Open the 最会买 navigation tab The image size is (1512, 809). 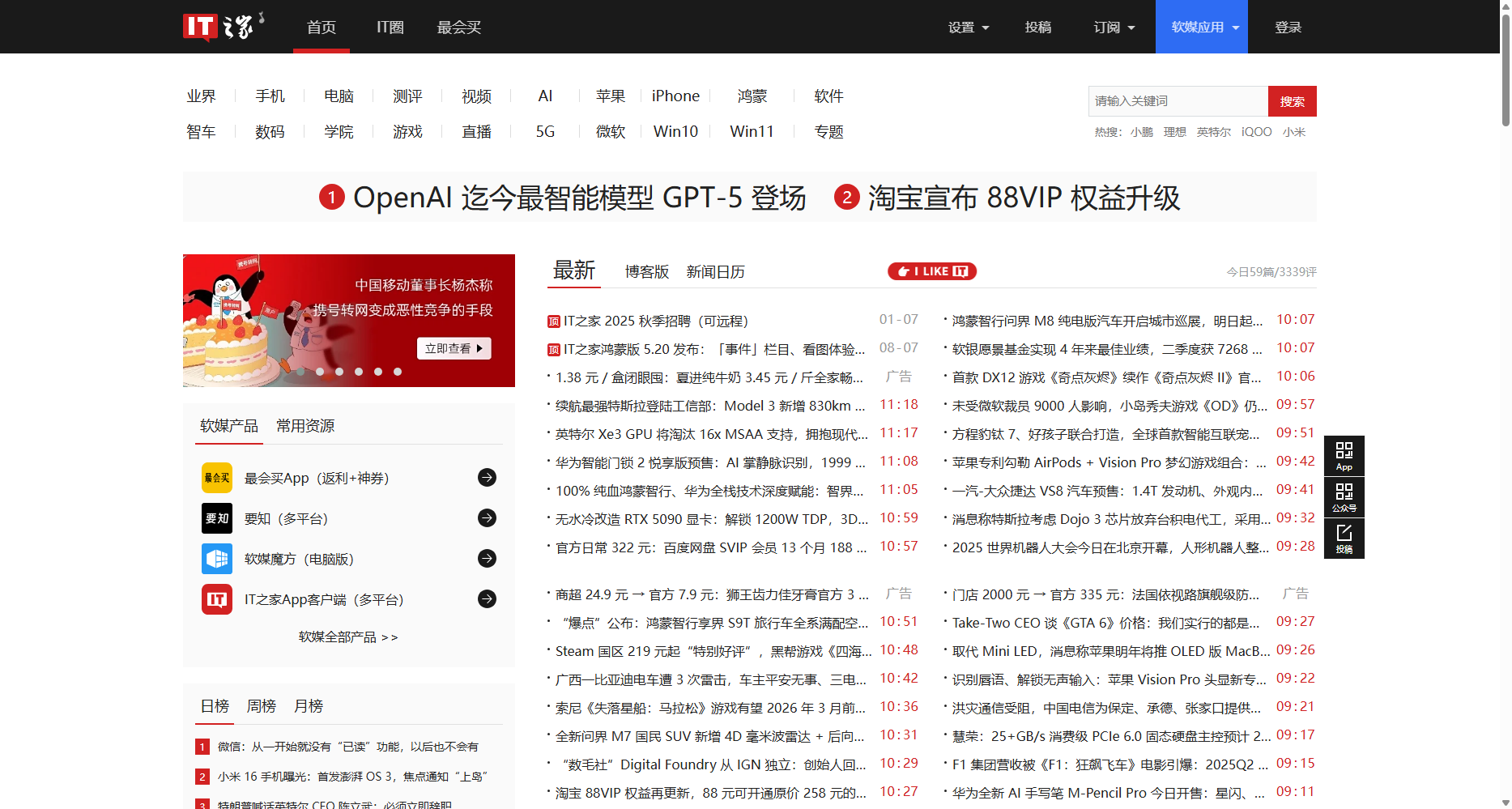pos(459,27)
